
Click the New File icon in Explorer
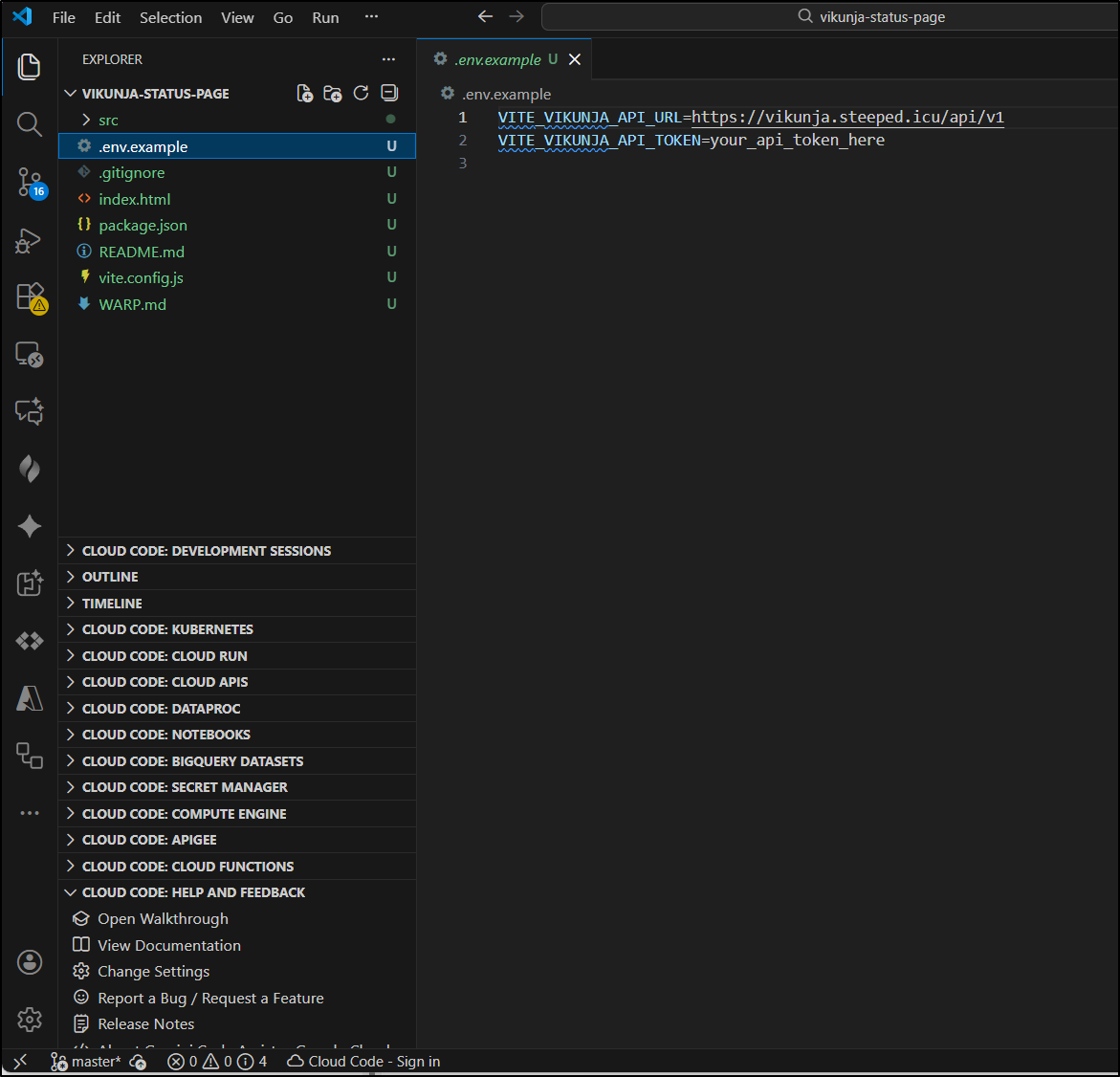click(x=304, y=93)
